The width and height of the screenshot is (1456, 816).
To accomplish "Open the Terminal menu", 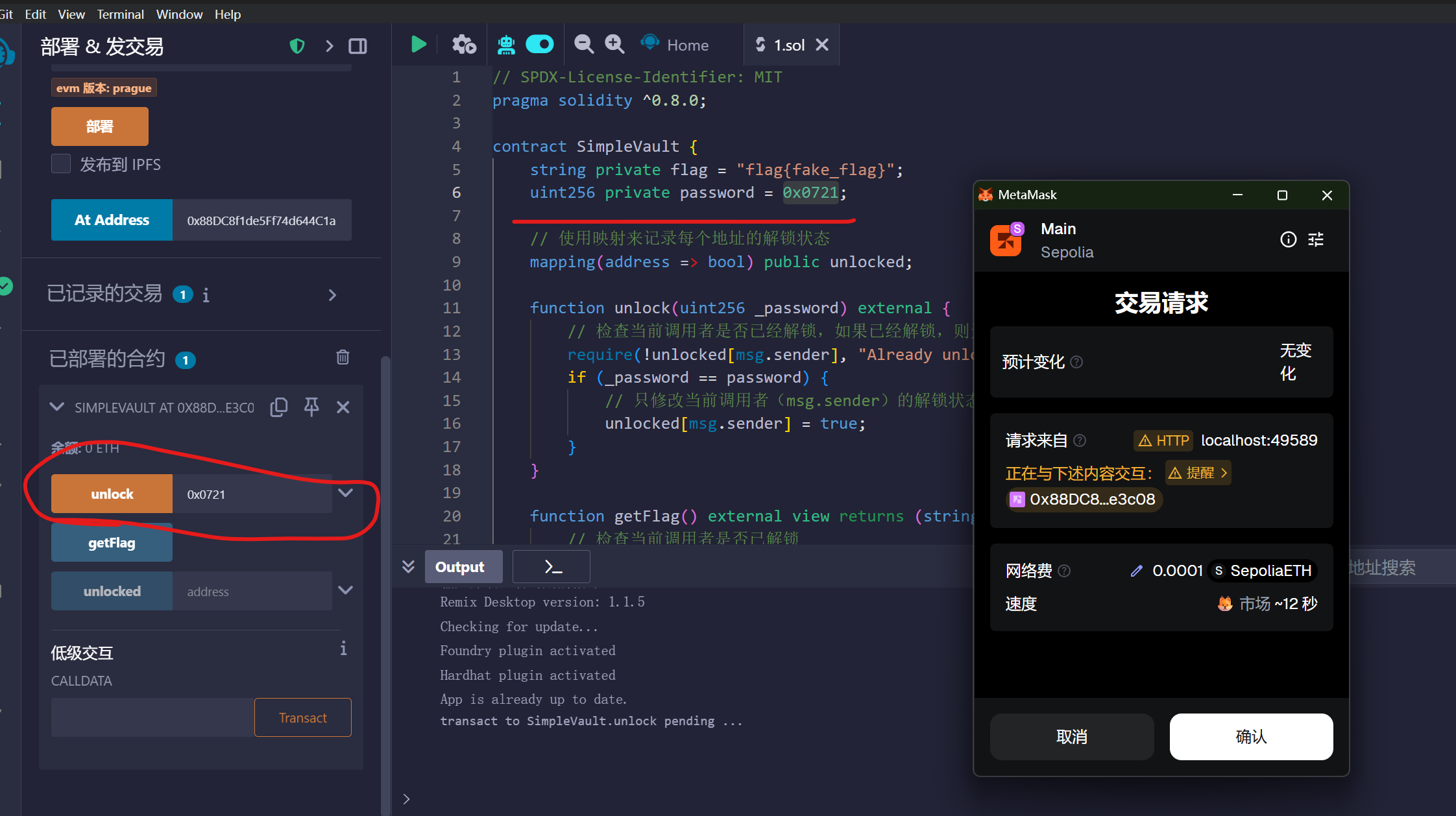I will [x=120, y=14].
